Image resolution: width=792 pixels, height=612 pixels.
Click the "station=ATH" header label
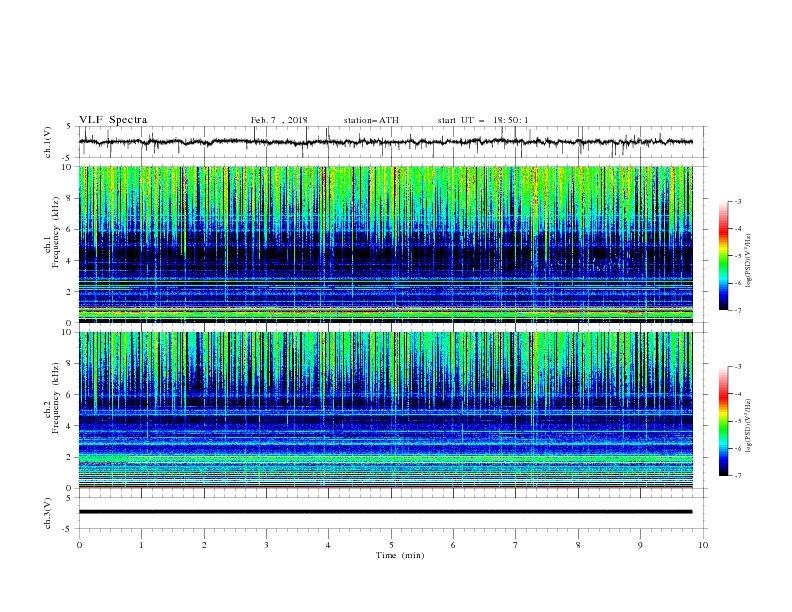(371, 120)
